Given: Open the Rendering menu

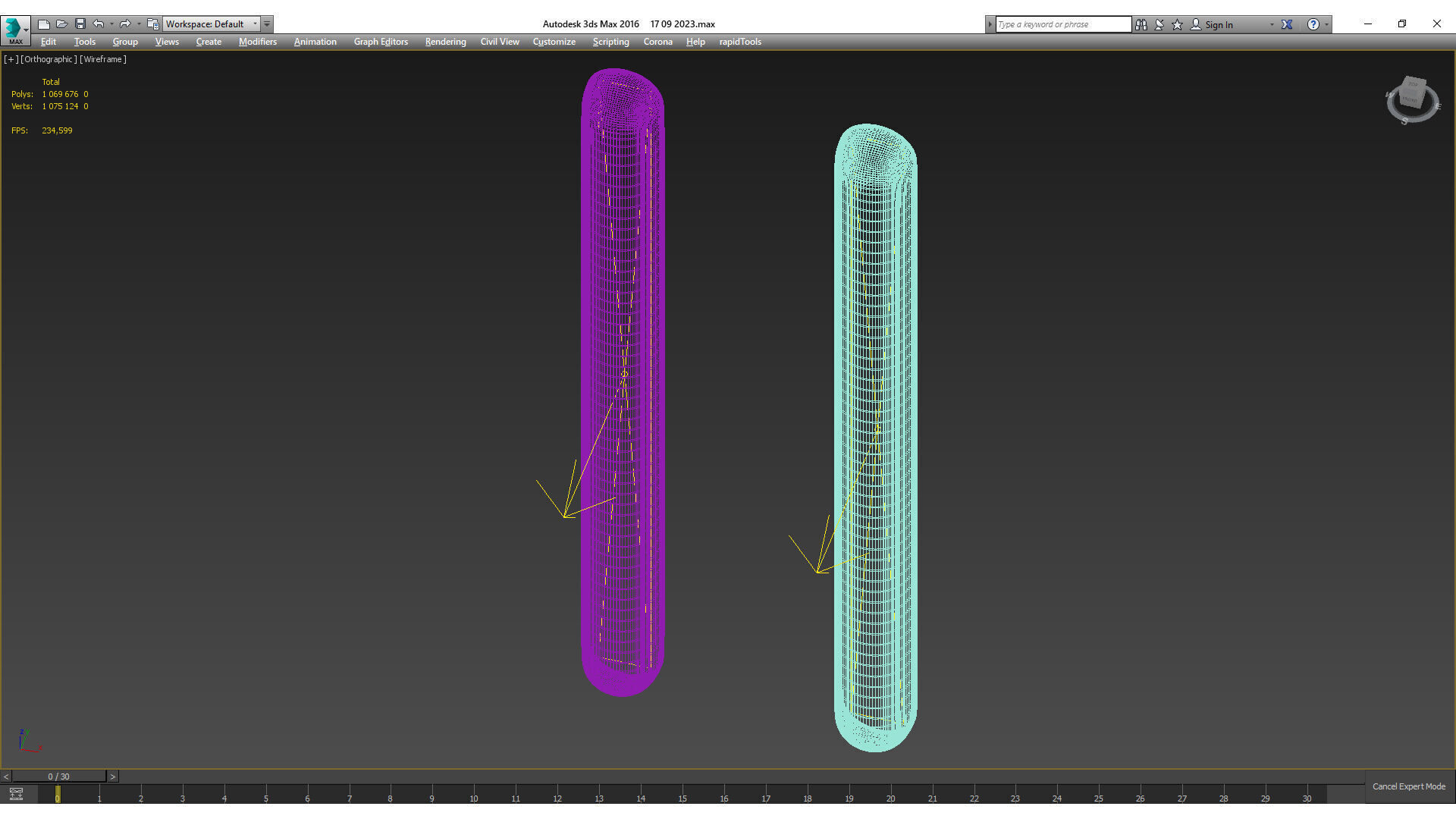Looking at the screenshot, I should [x=445, y=42].
